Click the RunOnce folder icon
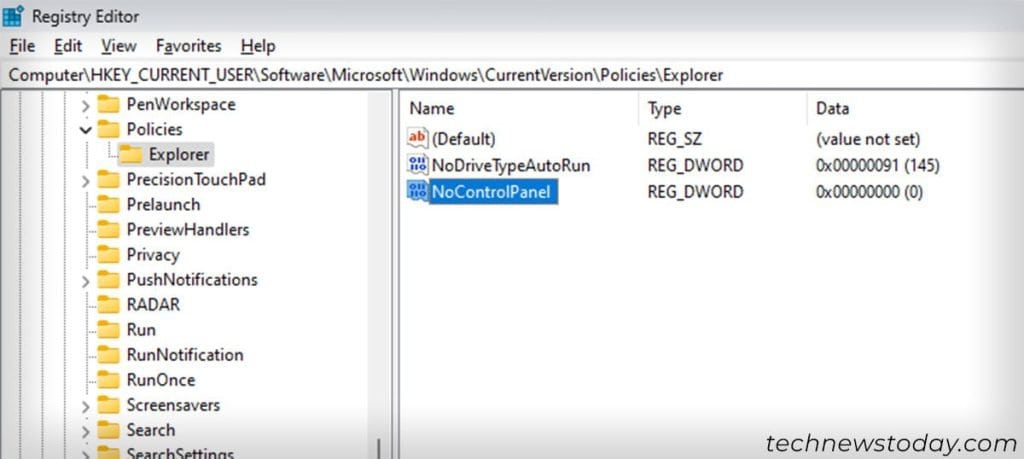The image size is (1024, 459). click(x=108, y=380)
